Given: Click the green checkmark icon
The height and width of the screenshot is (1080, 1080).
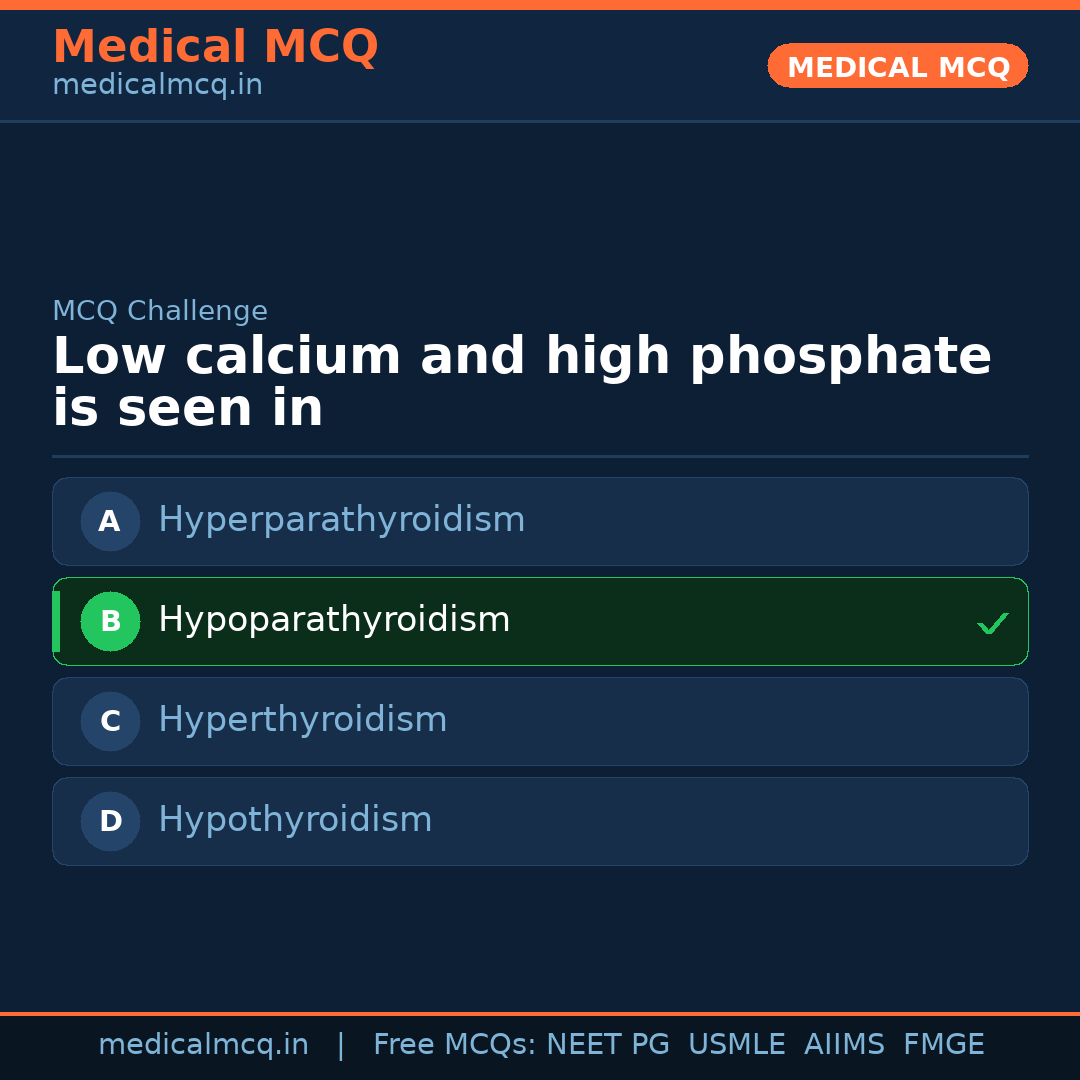Looking at the screenshot, I should 992,623.
